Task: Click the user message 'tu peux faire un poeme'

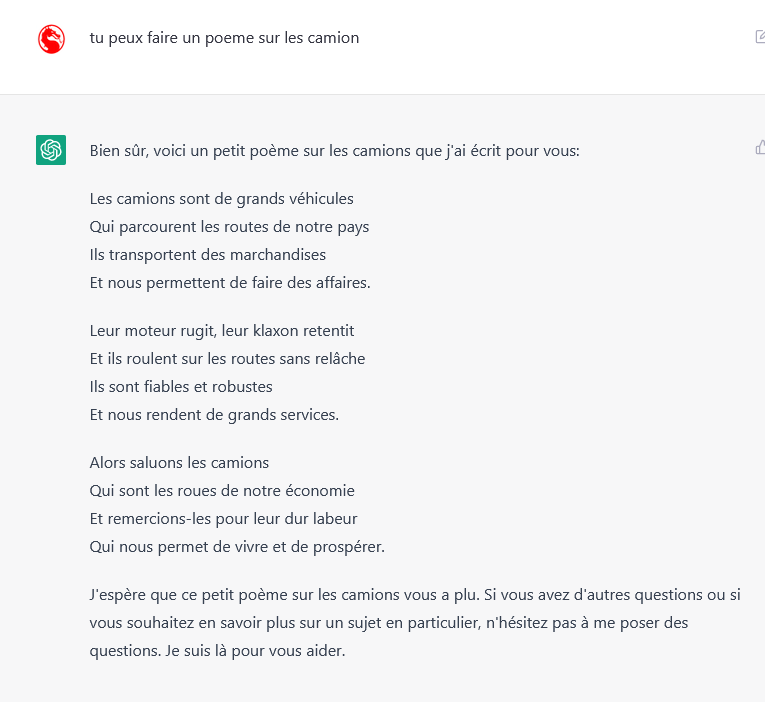Action: click(224, 38)
